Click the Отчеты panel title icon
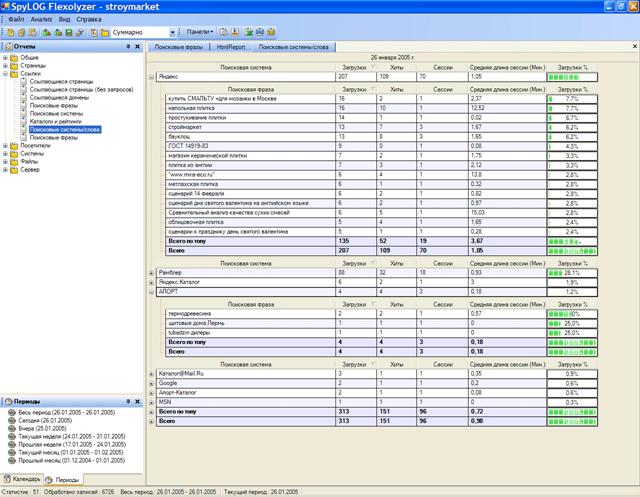This screenshot has width=640, height=497. [8, 47]
